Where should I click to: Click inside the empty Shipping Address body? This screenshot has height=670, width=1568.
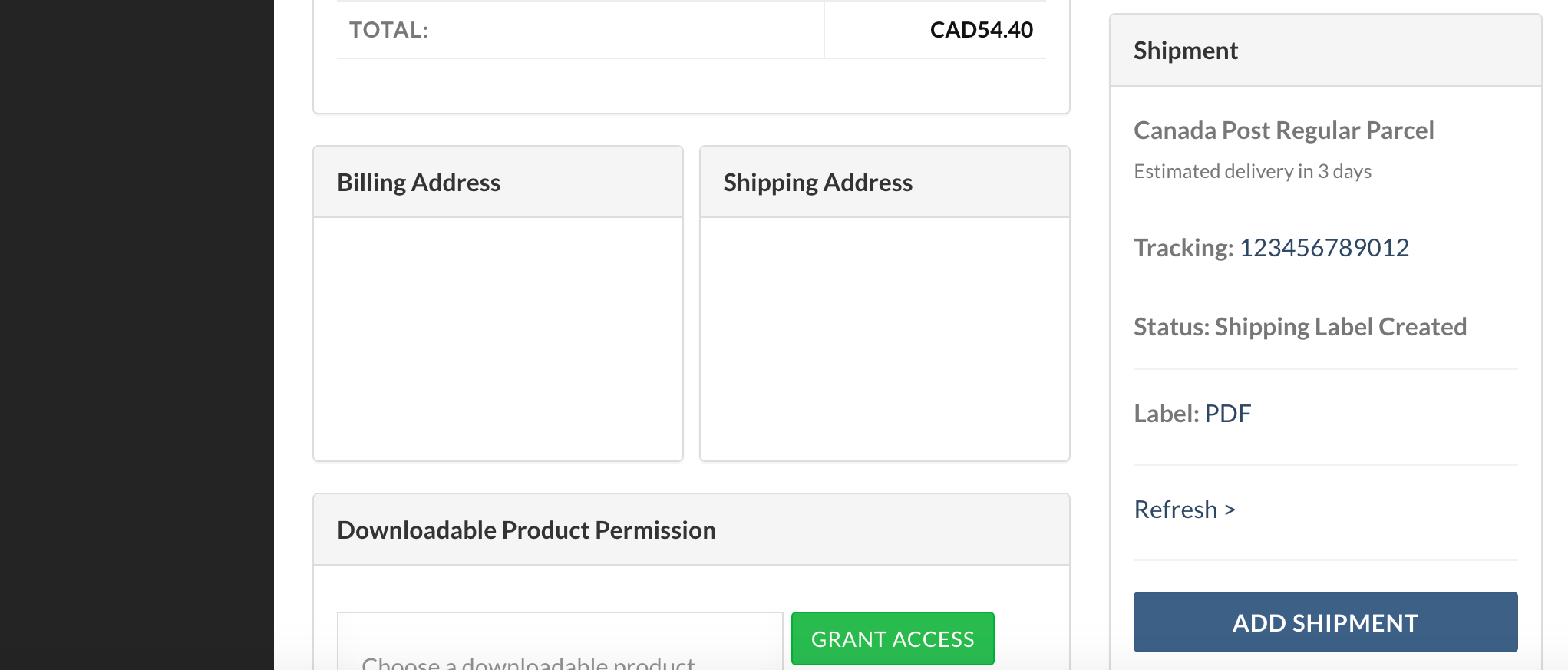(884, 338)
